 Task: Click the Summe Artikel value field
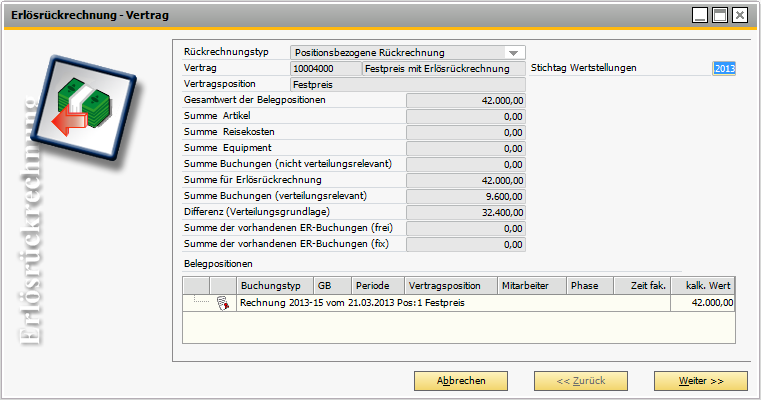pos(466,117)
